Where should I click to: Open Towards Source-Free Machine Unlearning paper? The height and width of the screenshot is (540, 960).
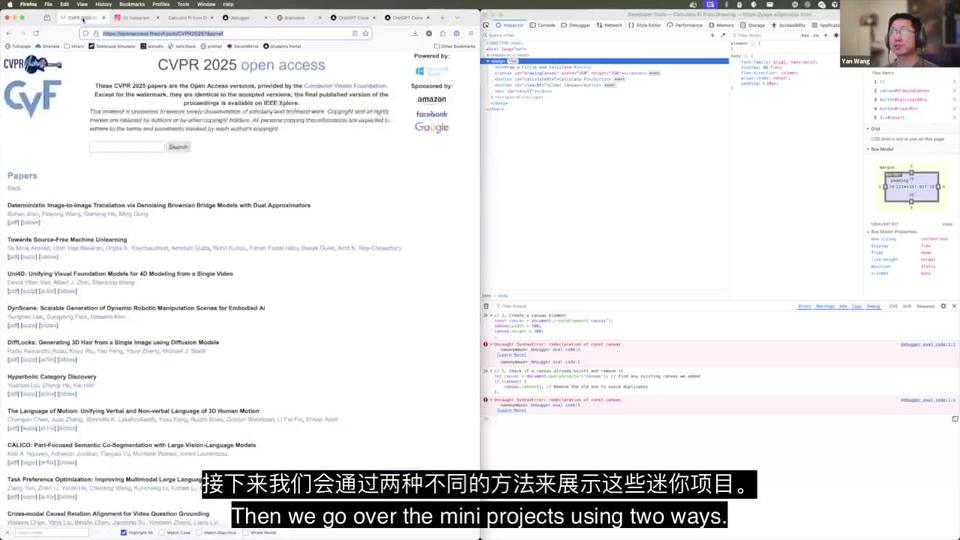pos(67,239)
